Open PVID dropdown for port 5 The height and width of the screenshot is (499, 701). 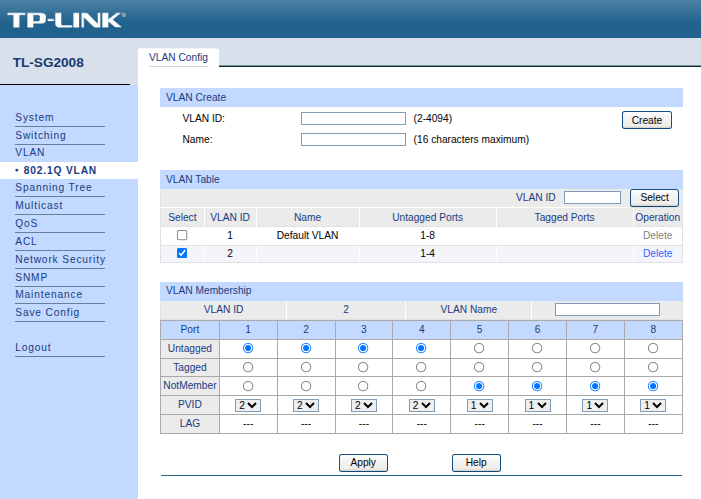479,405
